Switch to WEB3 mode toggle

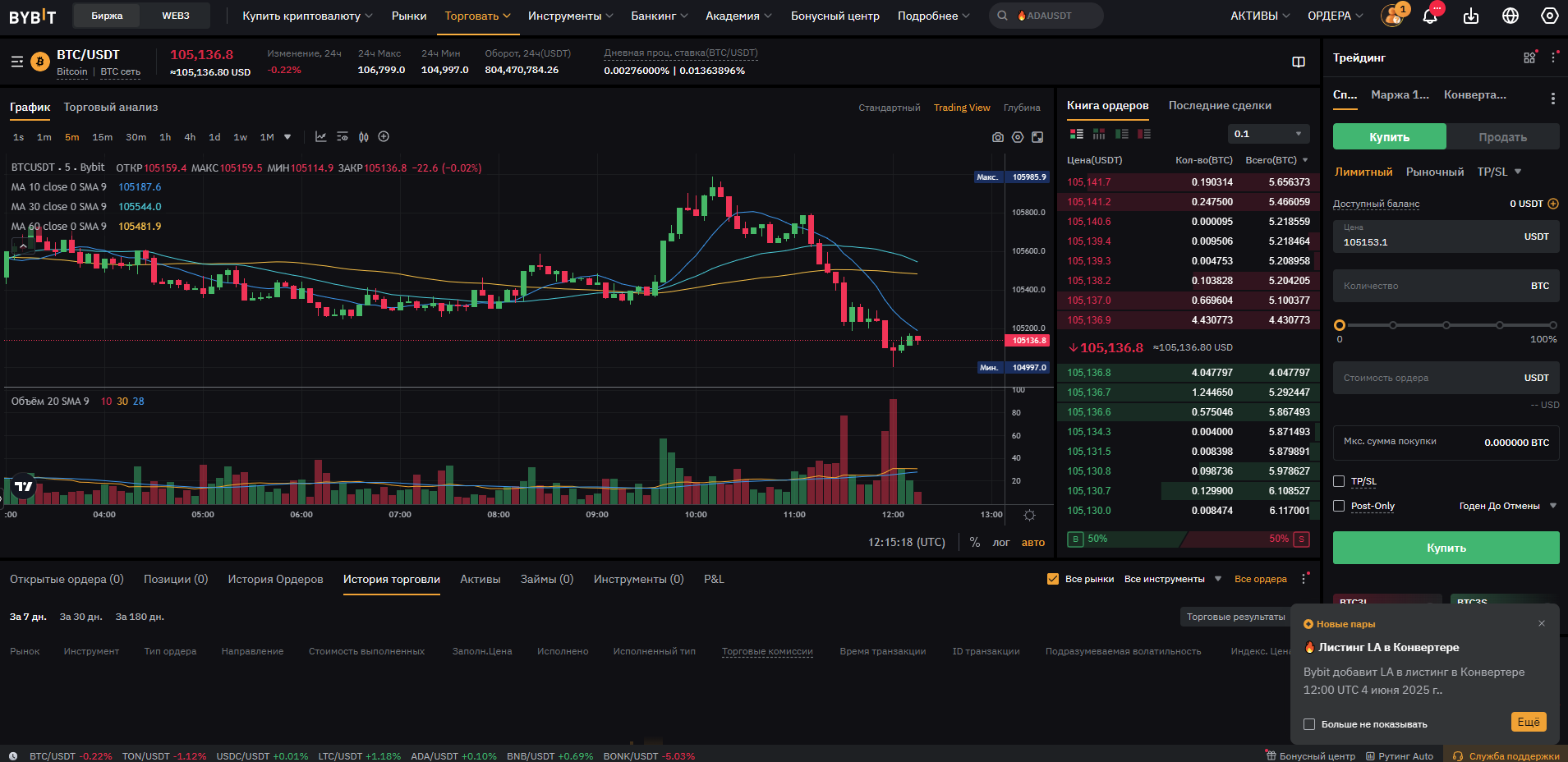click(175, 16)
